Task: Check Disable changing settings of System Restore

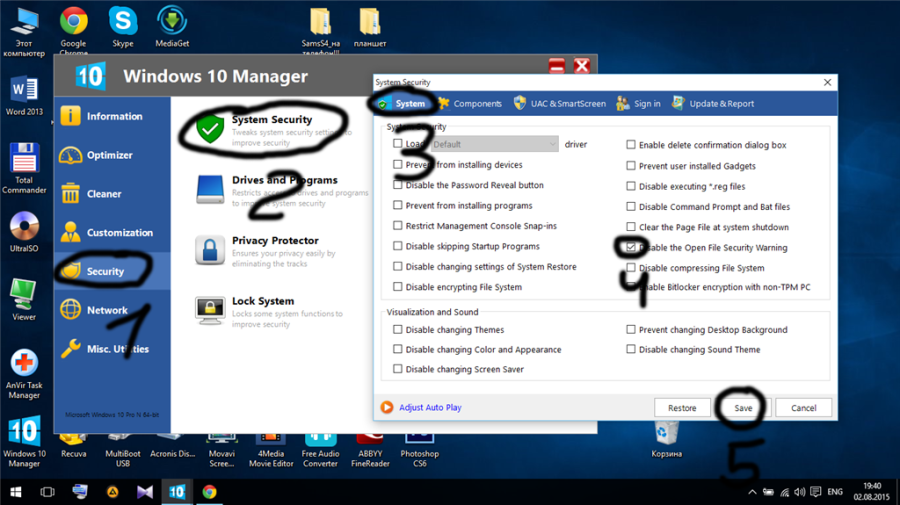Action: (x=397, y=266)
